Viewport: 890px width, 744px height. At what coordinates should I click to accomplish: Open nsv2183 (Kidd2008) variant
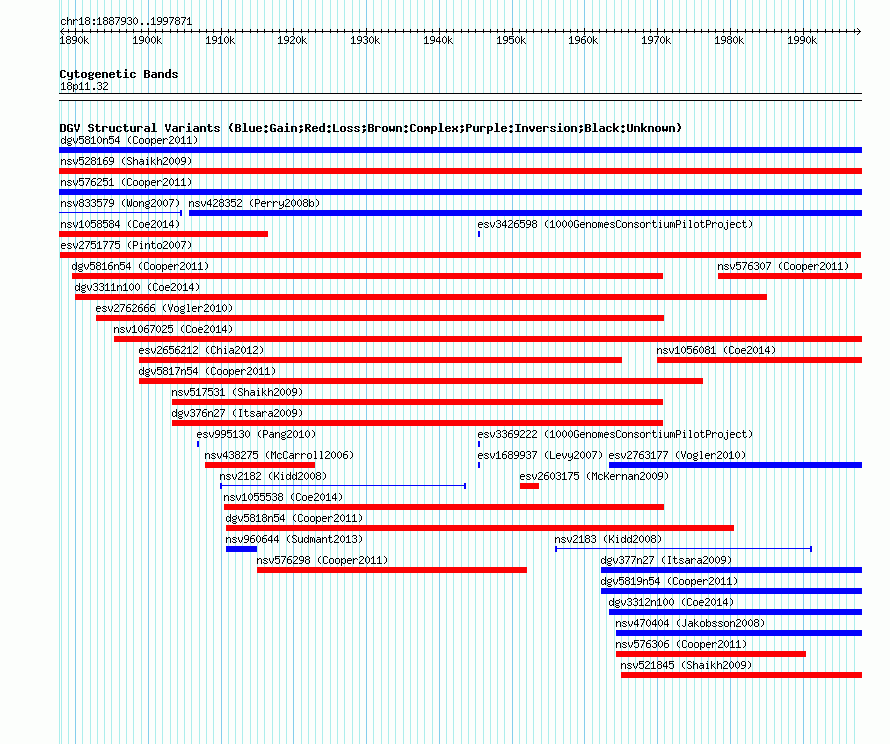coord(608,539)
